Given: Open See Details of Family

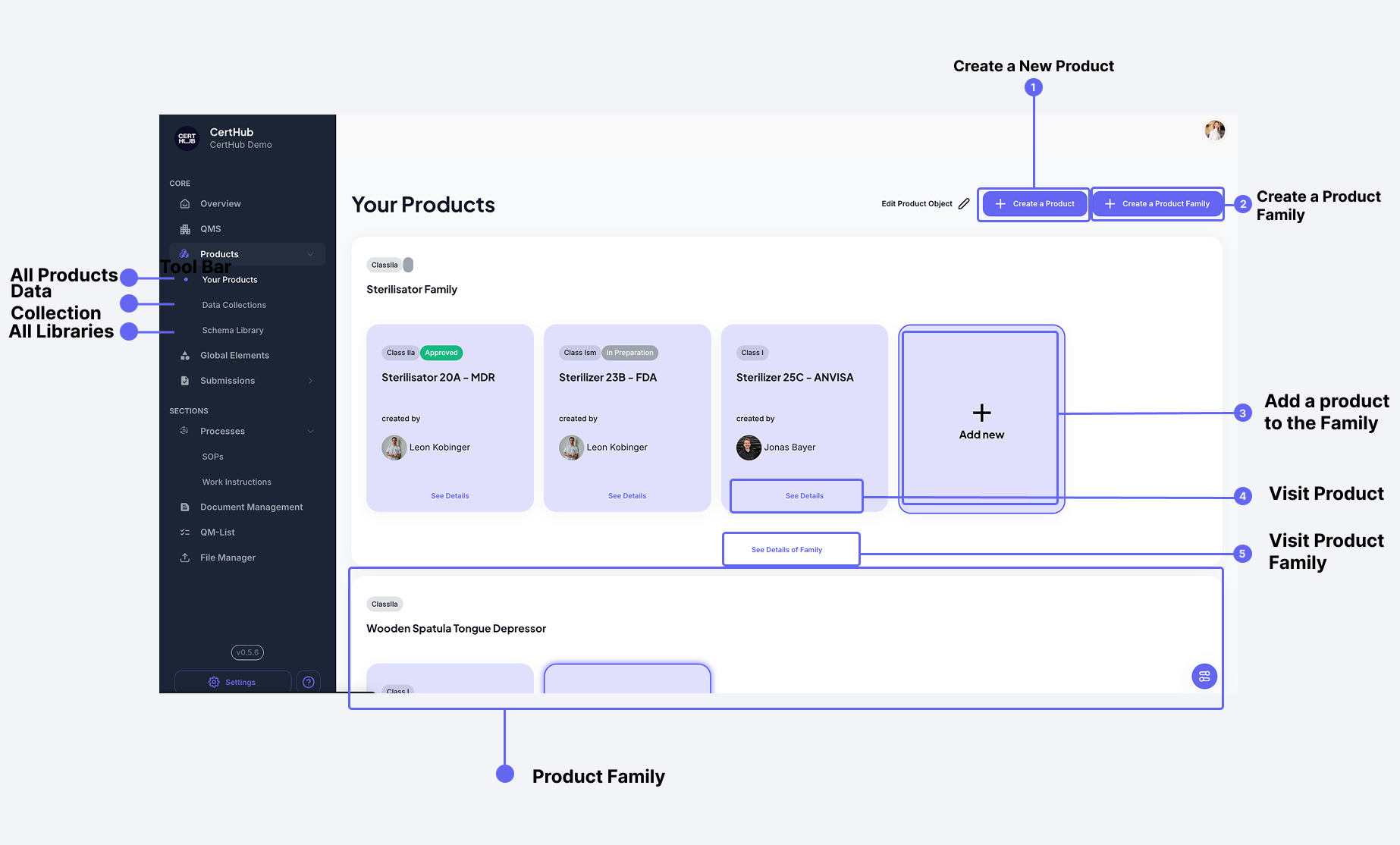Looking at the screenshot, I should tap(790, 548).
